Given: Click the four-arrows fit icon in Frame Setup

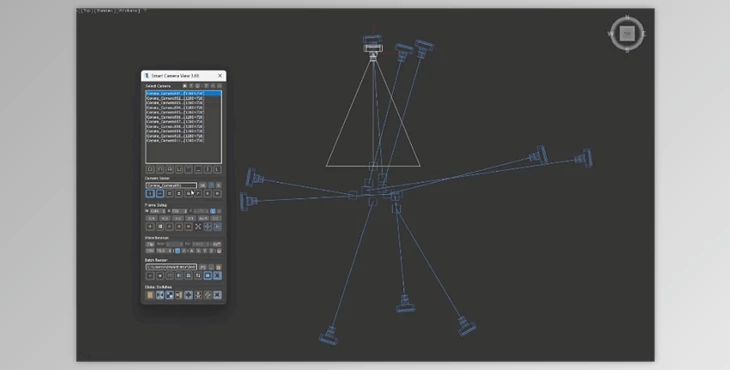Looking at the screenshot, I should [198, 226].
